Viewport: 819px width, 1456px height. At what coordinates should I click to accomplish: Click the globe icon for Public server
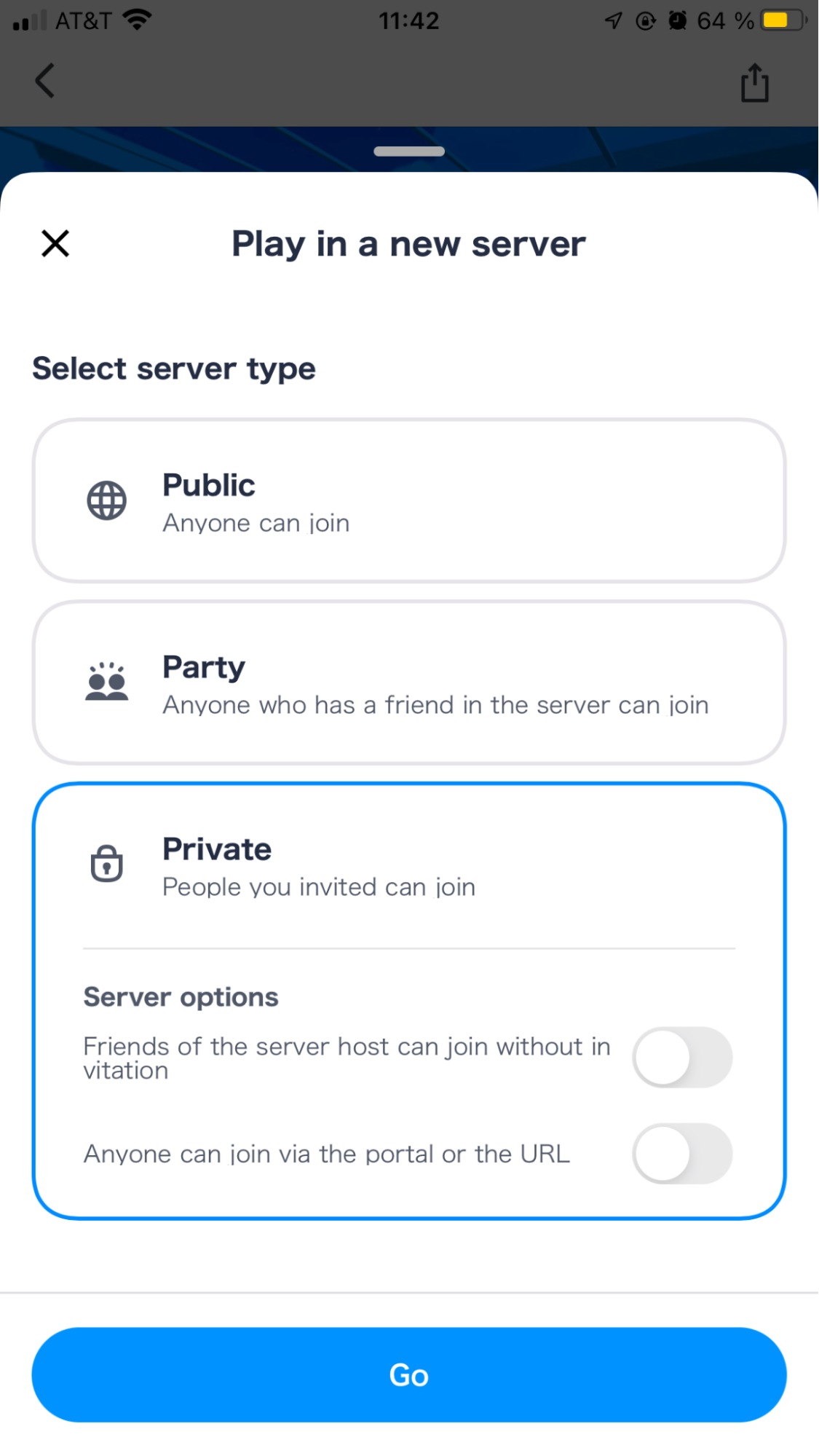107,500
